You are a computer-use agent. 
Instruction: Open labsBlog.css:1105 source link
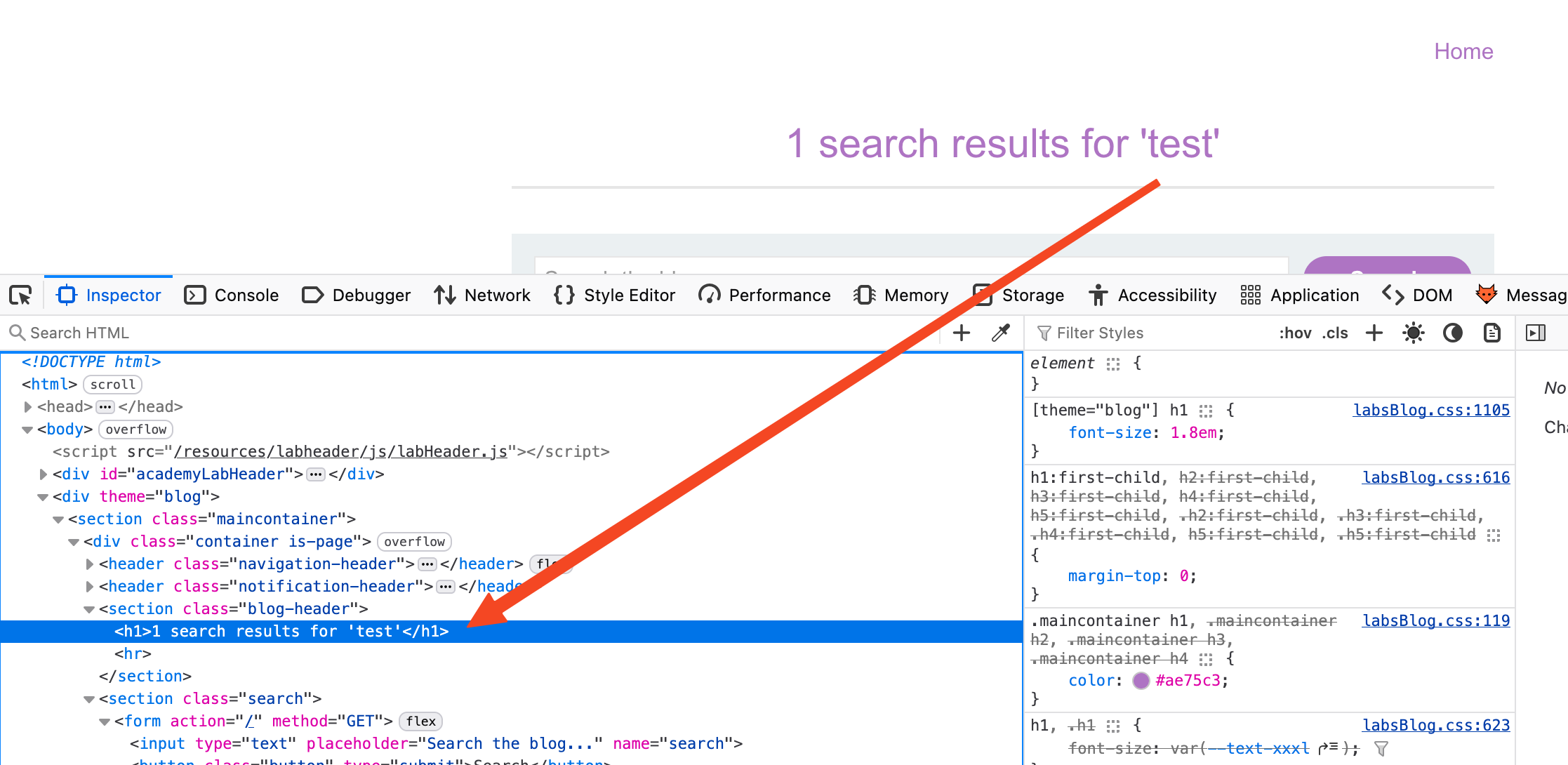pos(1431,410)
